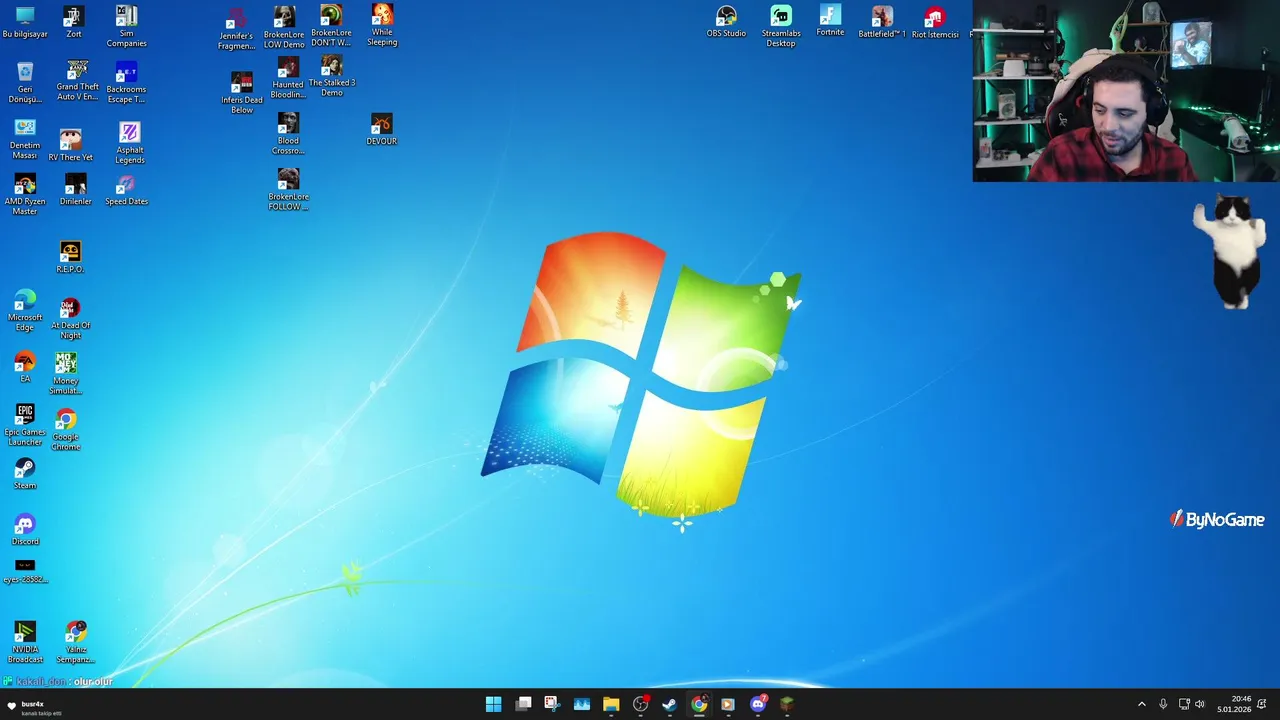This screenshot has height=720, width=1280.
Task: Select the Riot İstemcisi shortcut
Action: tap(935, 23)
